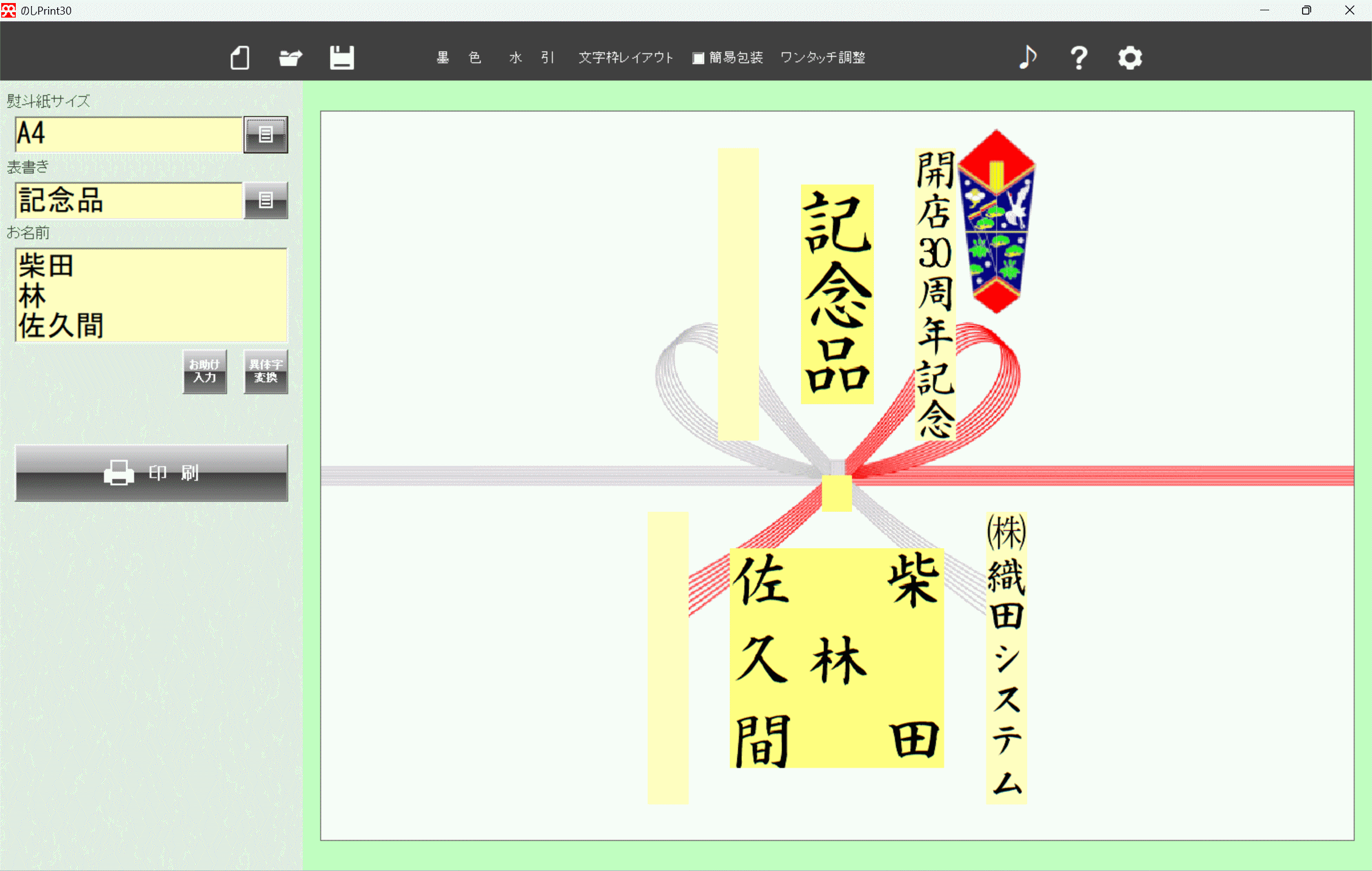Open file with the folder icon
The height and width of the screenshot is (871, 1372).
(290, 58)
